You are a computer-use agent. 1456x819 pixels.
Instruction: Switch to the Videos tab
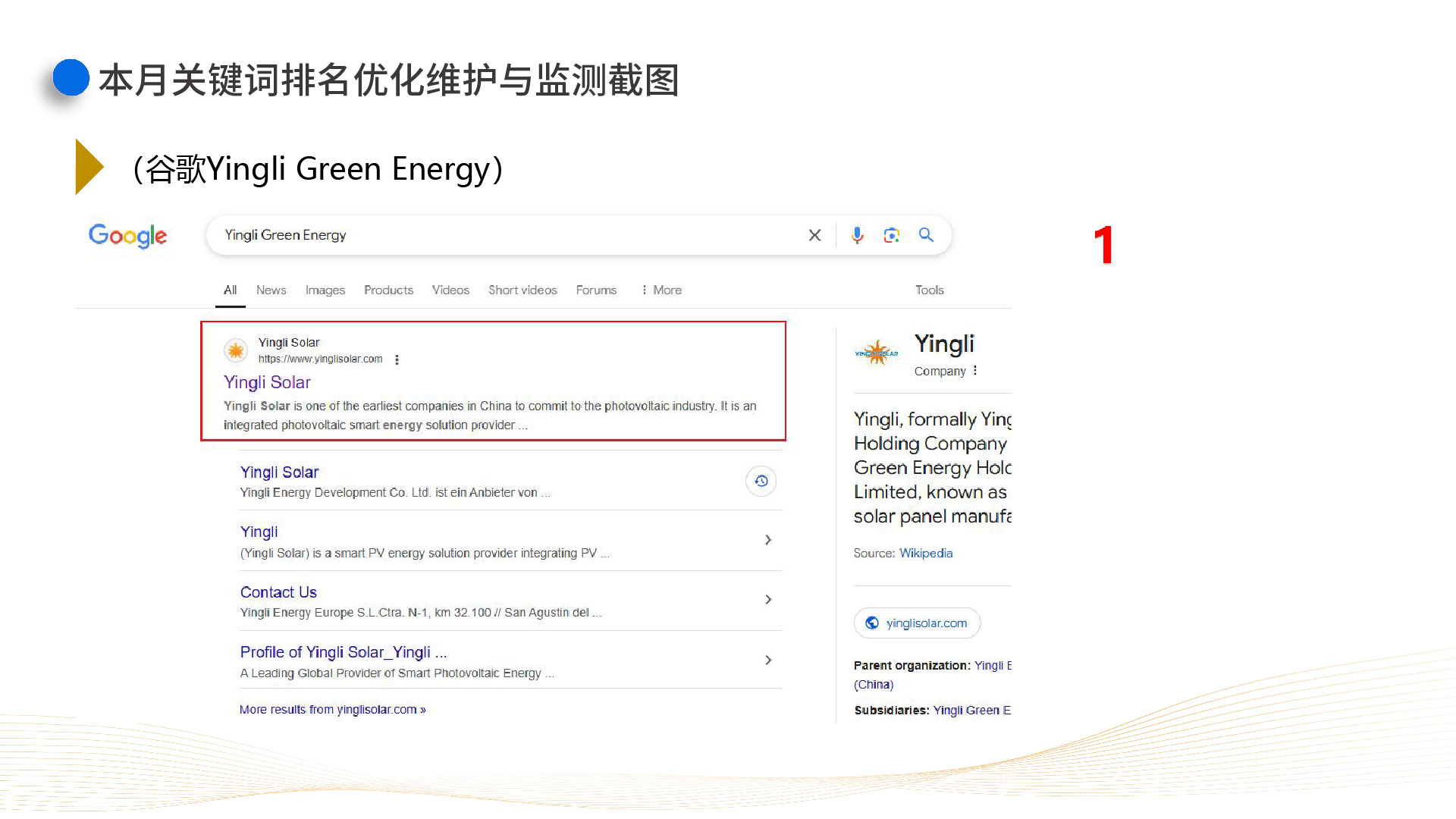point(450,290)
